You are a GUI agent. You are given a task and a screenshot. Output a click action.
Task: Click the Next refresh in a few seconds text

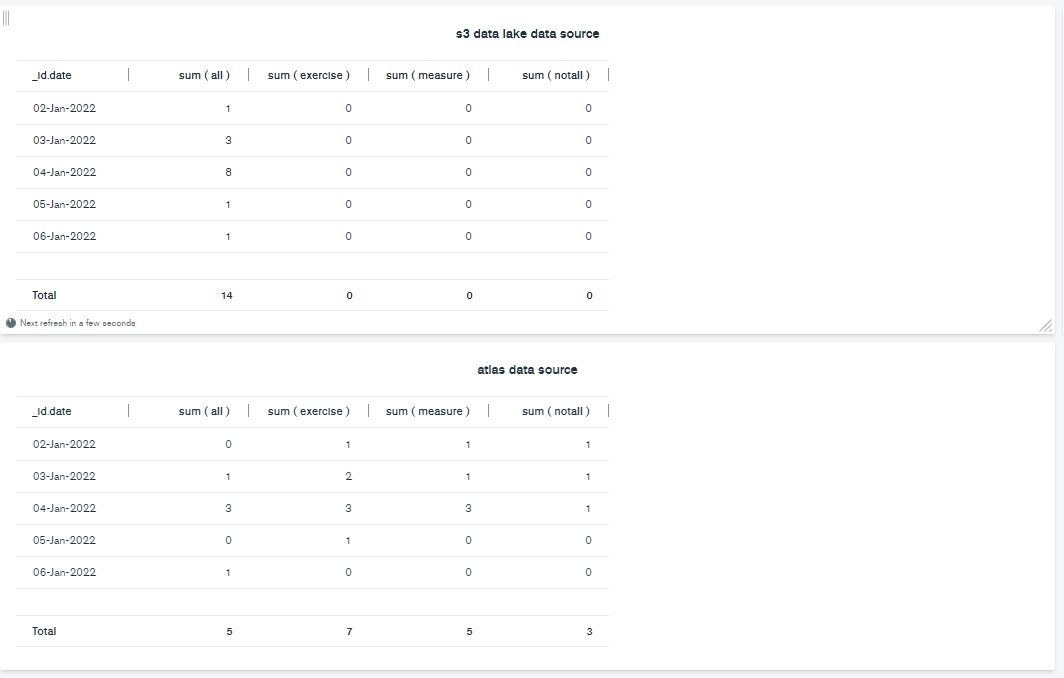(77, 323)
